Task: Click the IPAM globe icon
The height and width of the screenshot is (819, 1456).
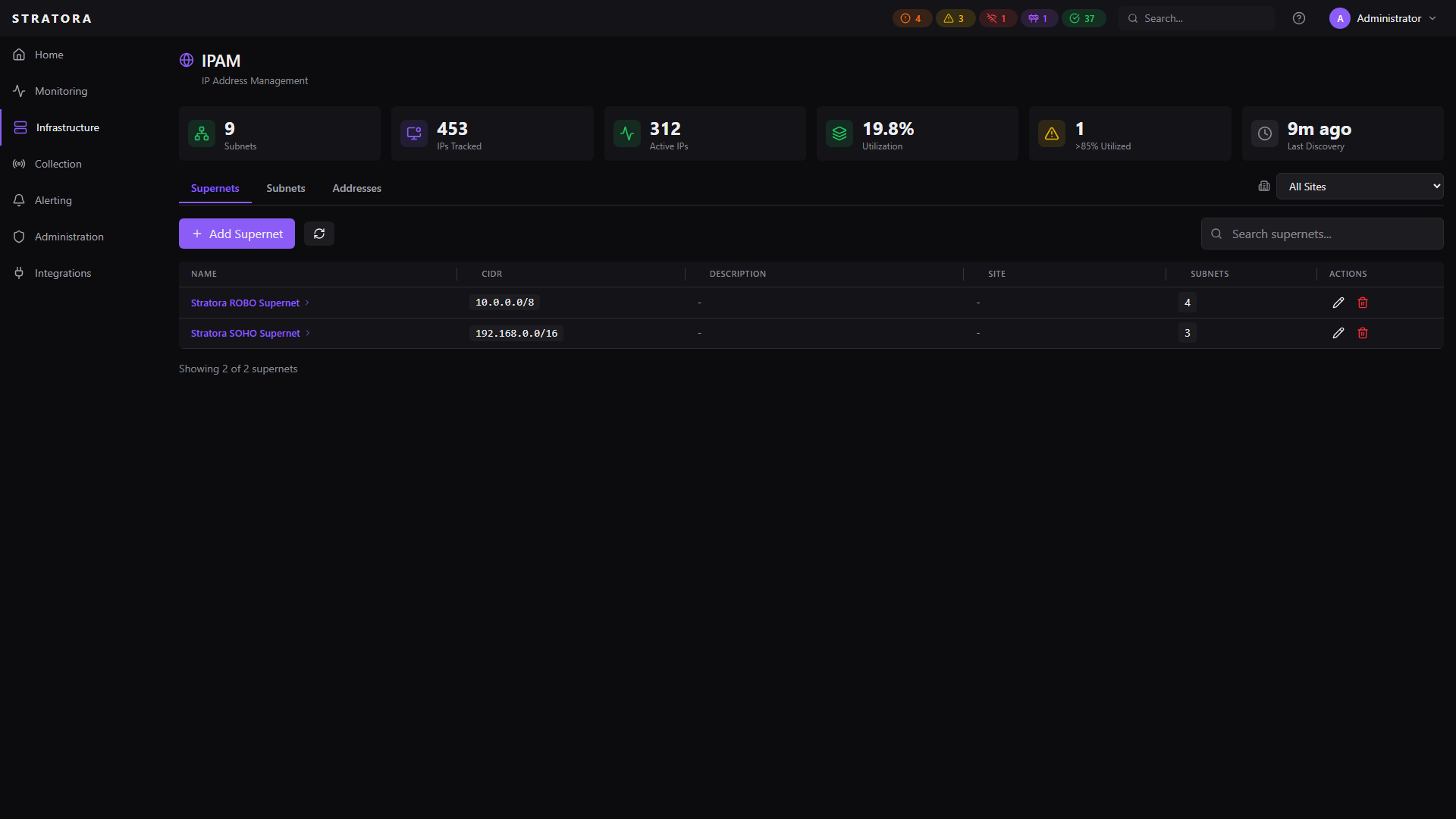Action: (x=187, y=60)
